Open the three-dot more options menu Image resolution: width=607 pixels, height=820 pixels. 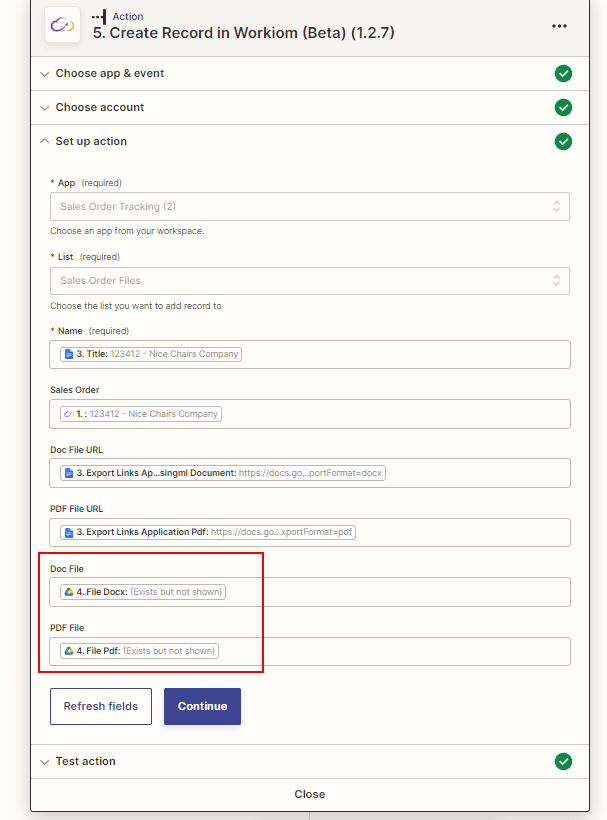tap(559, 26)
